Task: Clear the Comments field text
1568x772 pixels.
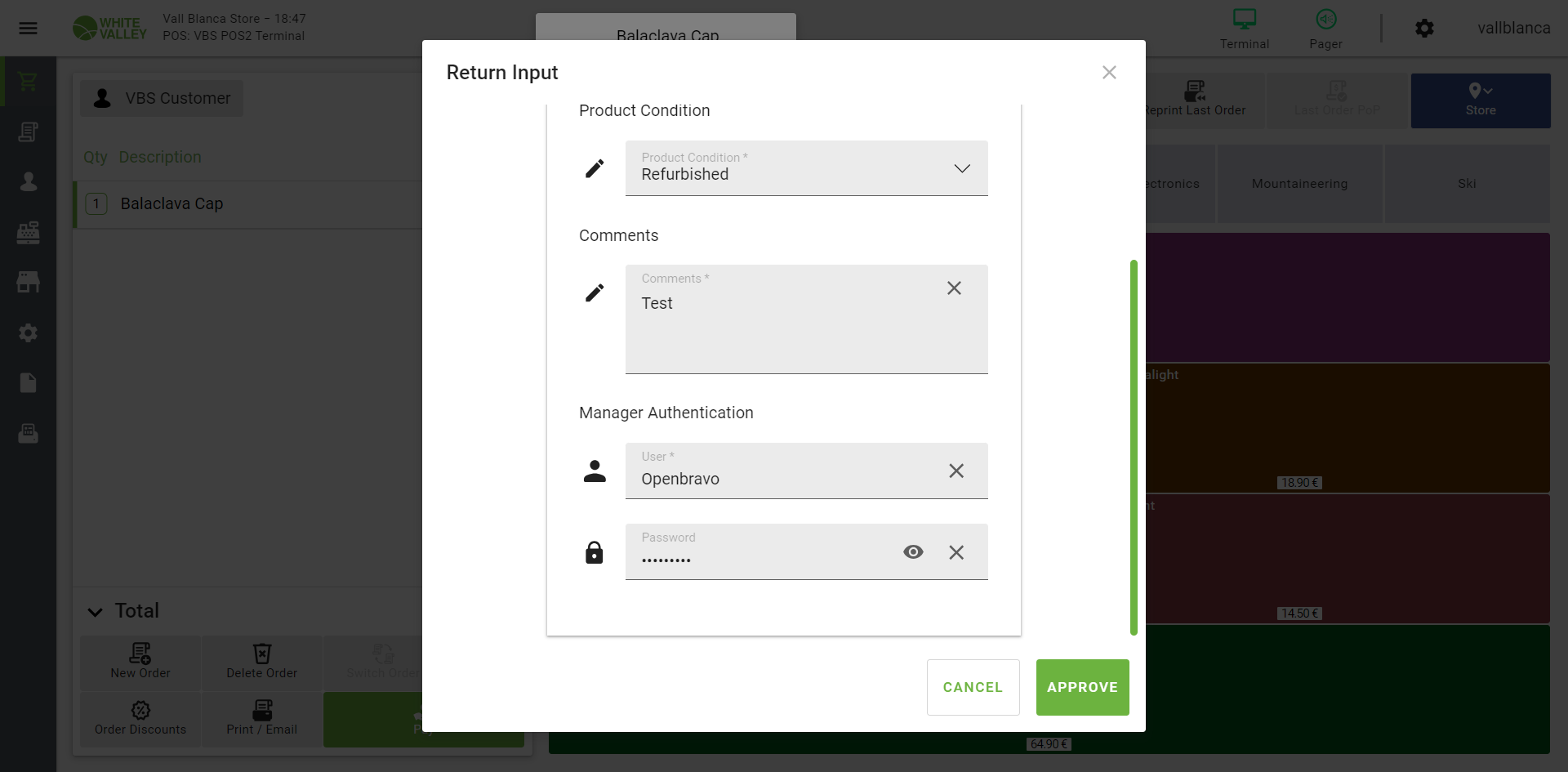Action: (x=954, y=288)
